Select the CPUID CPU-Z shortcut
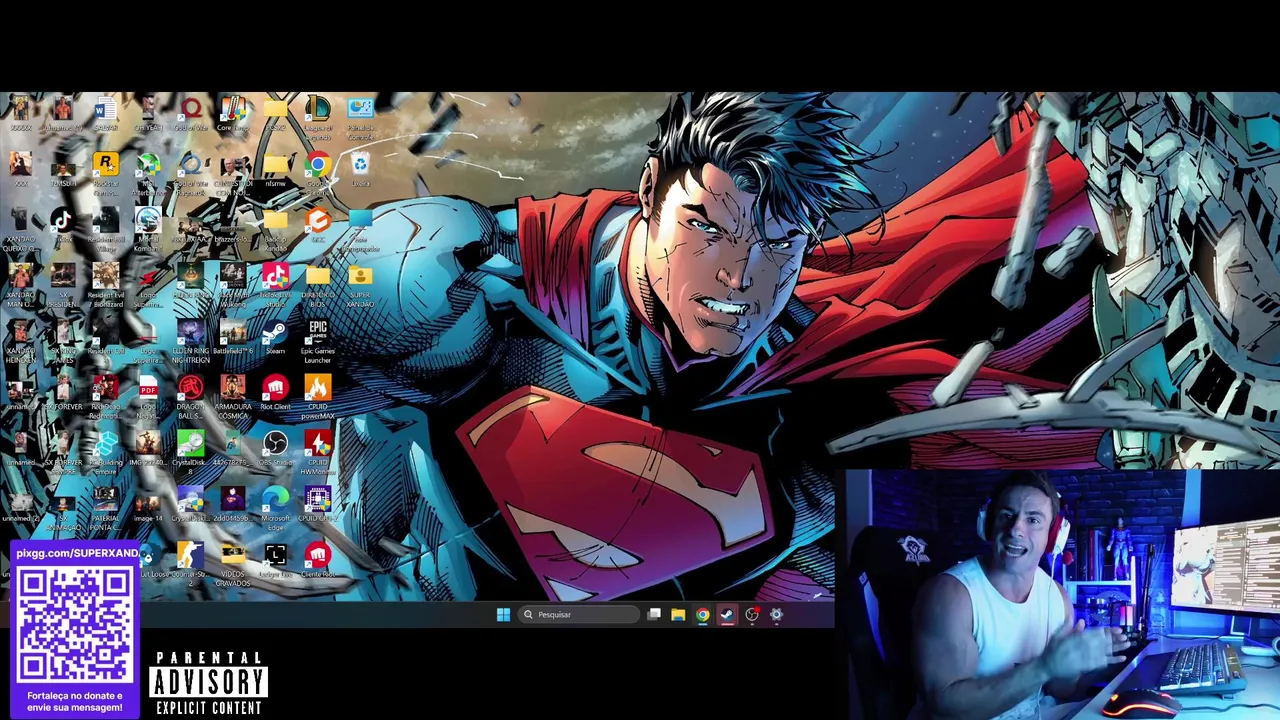This screenshot has height=720, width=1280. [318, 505]
